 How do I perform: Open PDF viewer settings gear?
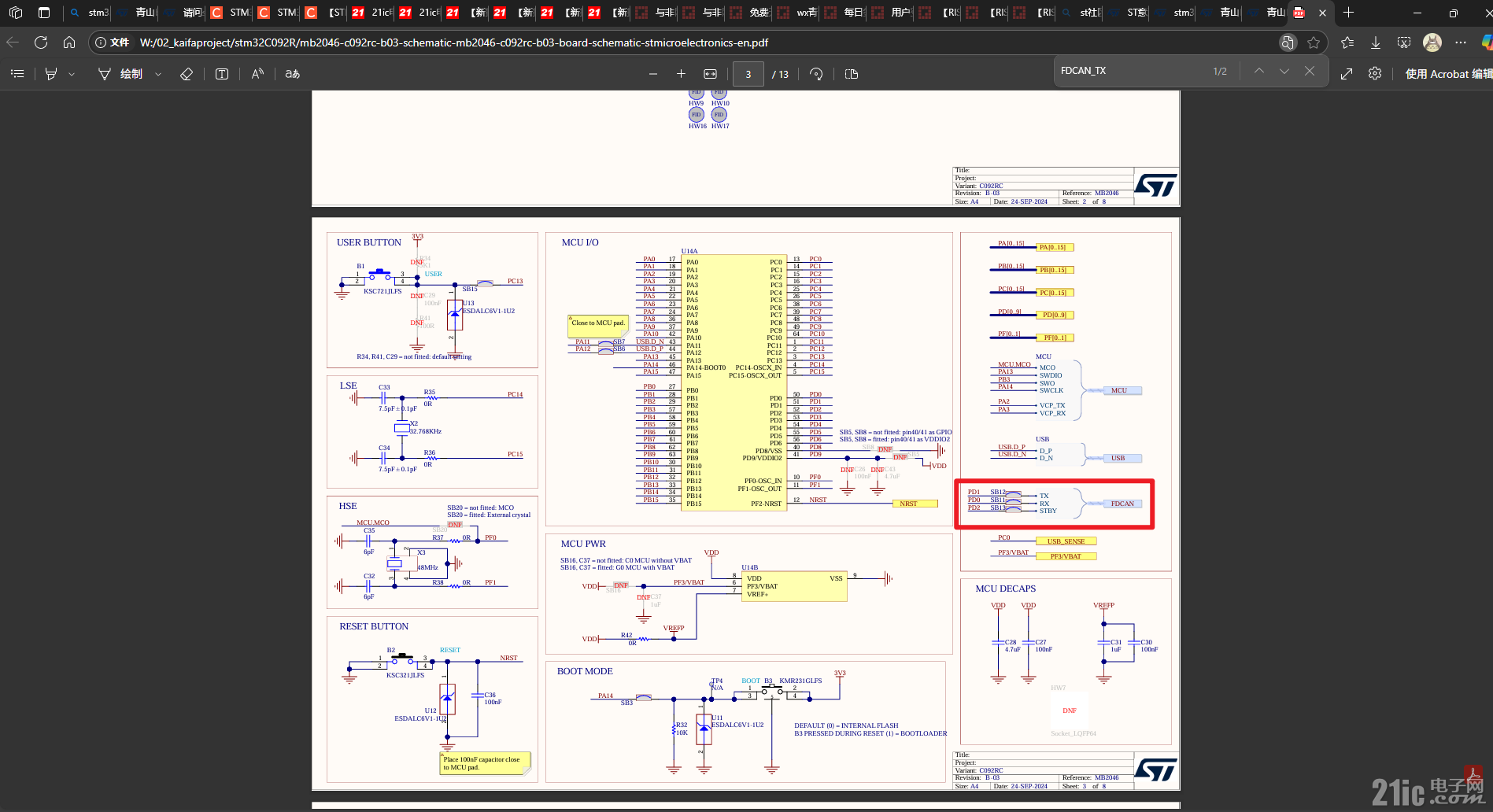1375,73
